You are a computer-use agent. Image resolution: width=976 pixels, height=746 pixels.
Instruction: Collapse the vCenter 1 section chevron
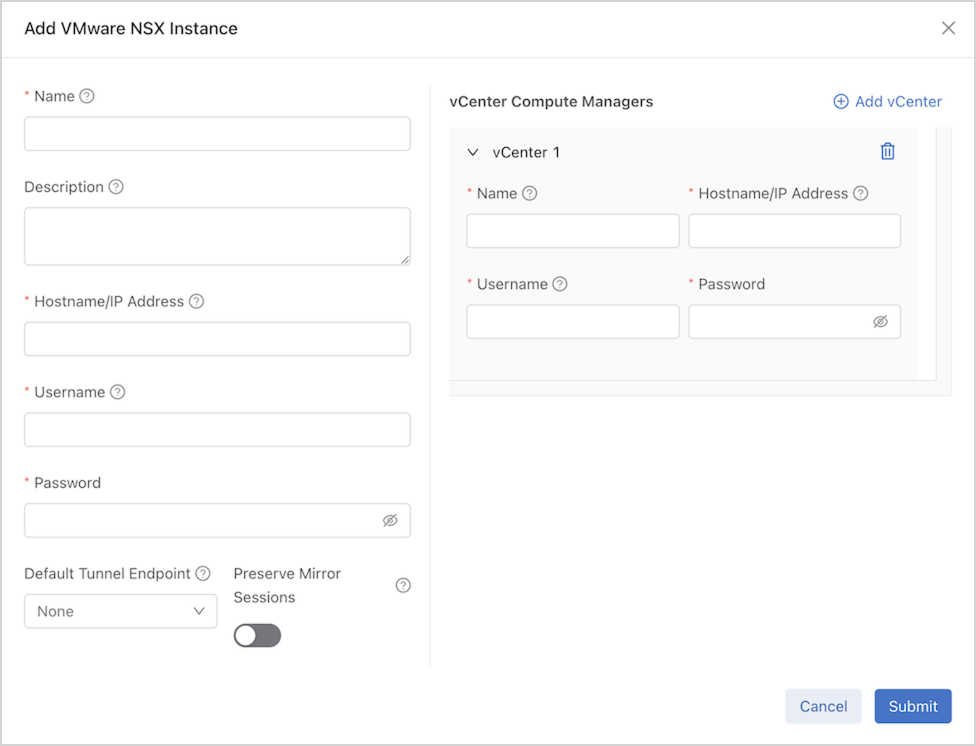point(473,153)
